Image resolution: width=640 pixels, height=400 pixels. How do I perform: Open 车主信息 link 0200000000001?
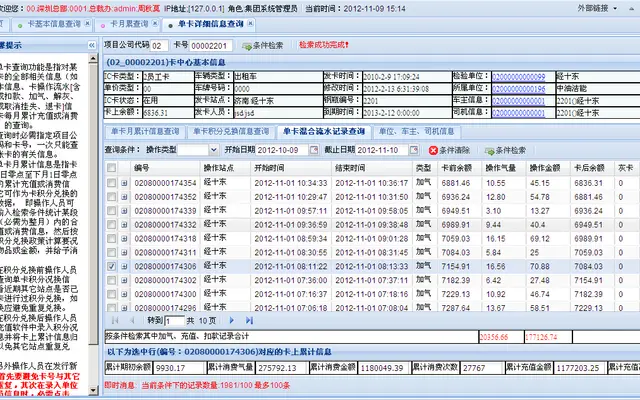(518, 101)
